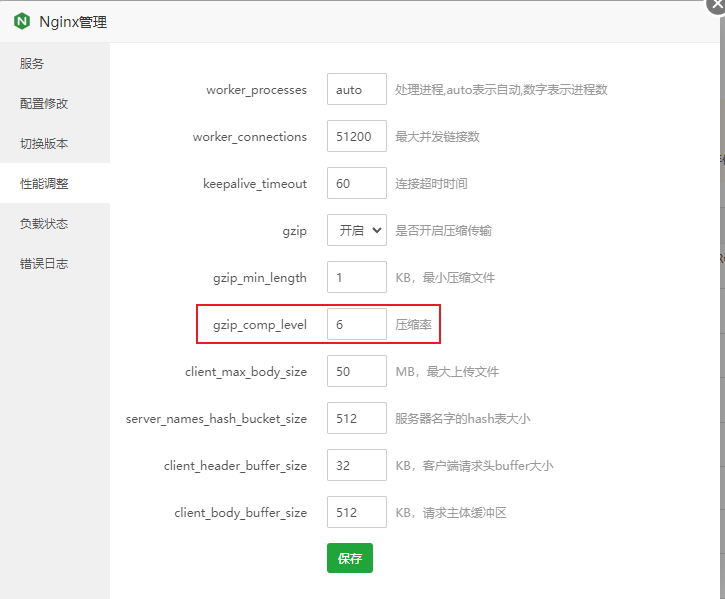Click the keepalive_timeout input box
725x599 pixels.
point(357,184)
